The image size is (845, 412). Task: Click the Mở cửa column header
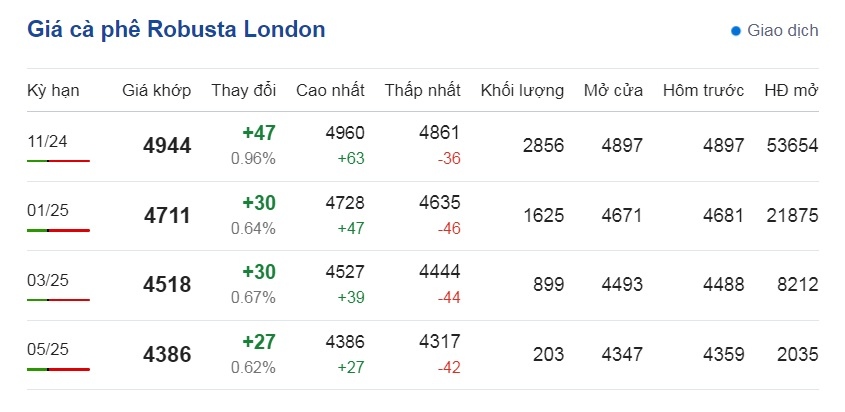pyautogui.click(x=613, y=90)
